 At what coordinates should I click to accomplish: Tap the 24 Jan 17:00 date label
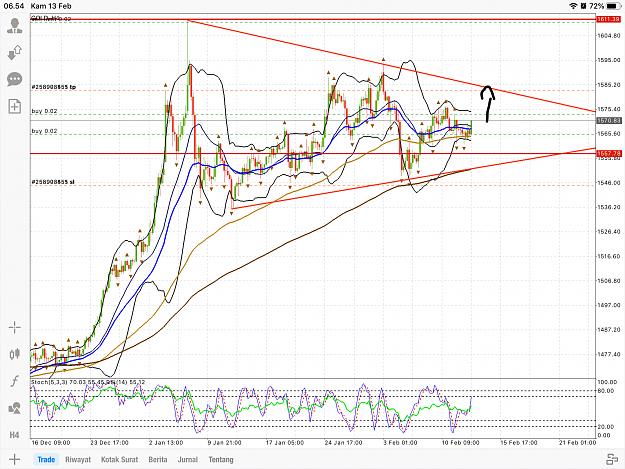(343, 443)
